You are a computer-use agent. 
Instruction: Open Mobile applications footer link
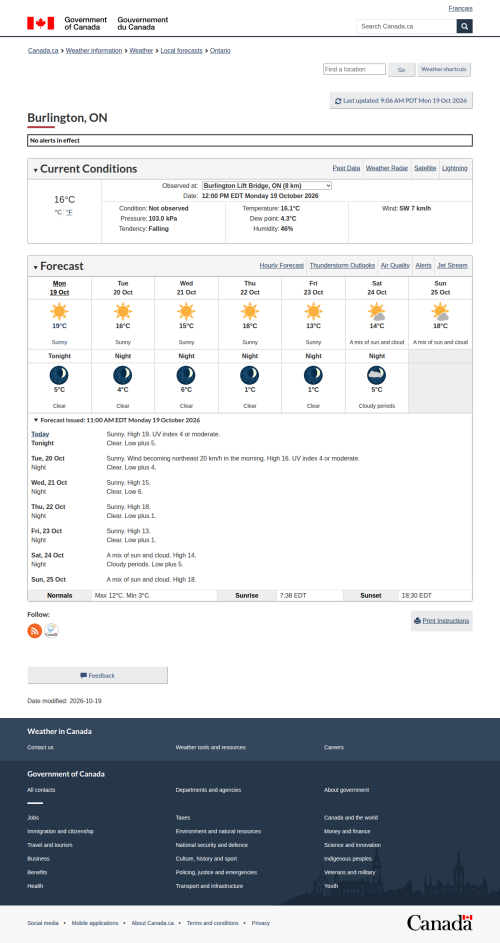tap(95, 923)
